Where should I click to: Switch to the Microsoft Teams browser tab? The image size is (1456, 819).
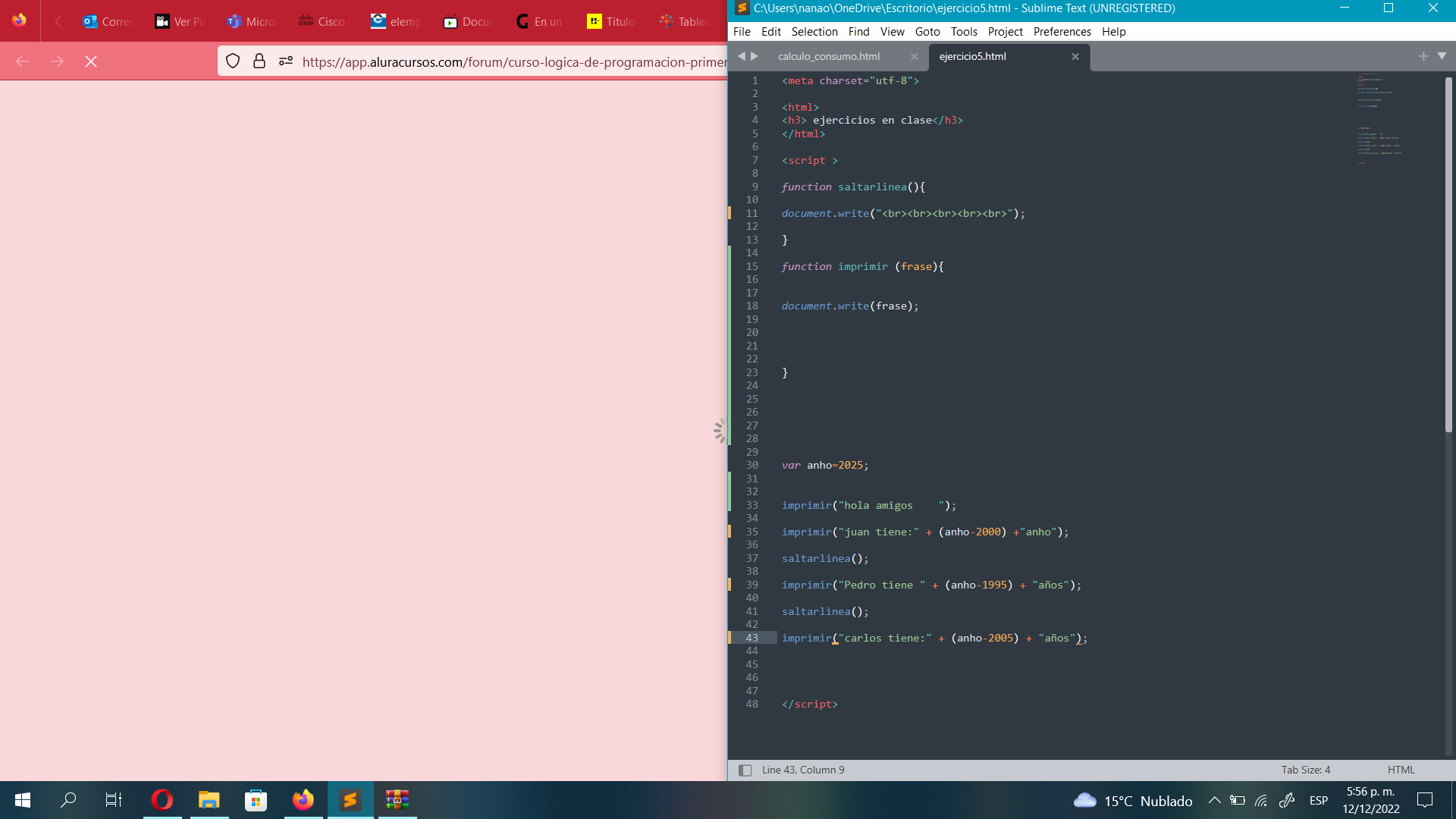(252, 21)
